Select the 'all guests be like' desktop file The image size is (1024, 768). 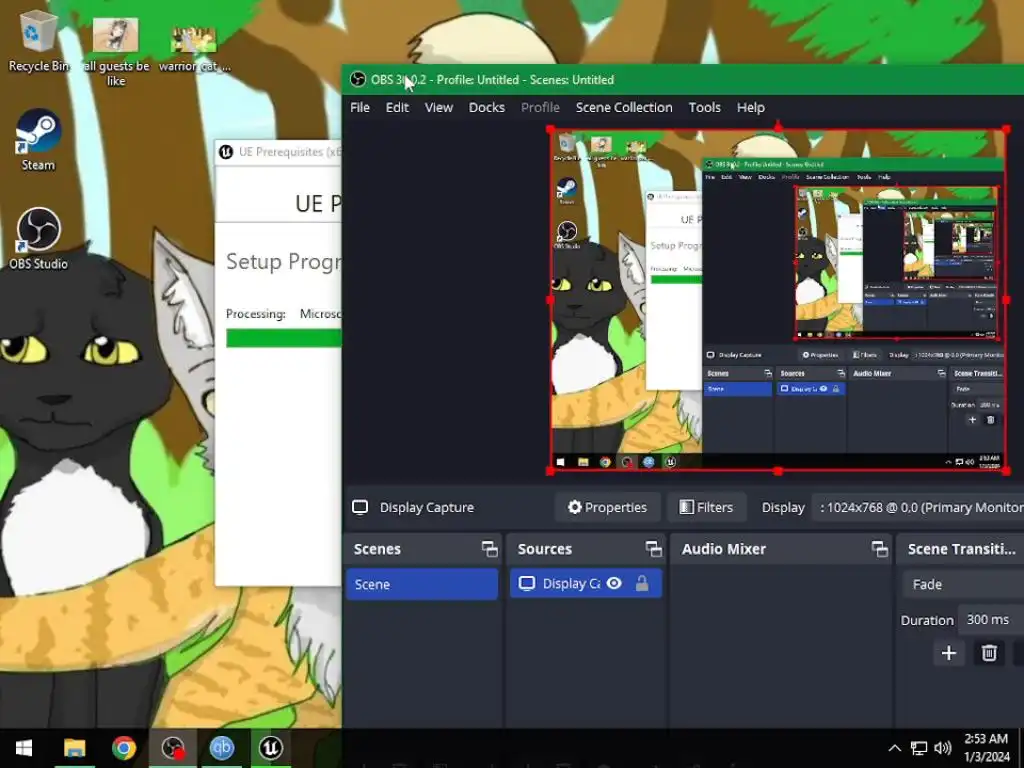tap(116, 51)
